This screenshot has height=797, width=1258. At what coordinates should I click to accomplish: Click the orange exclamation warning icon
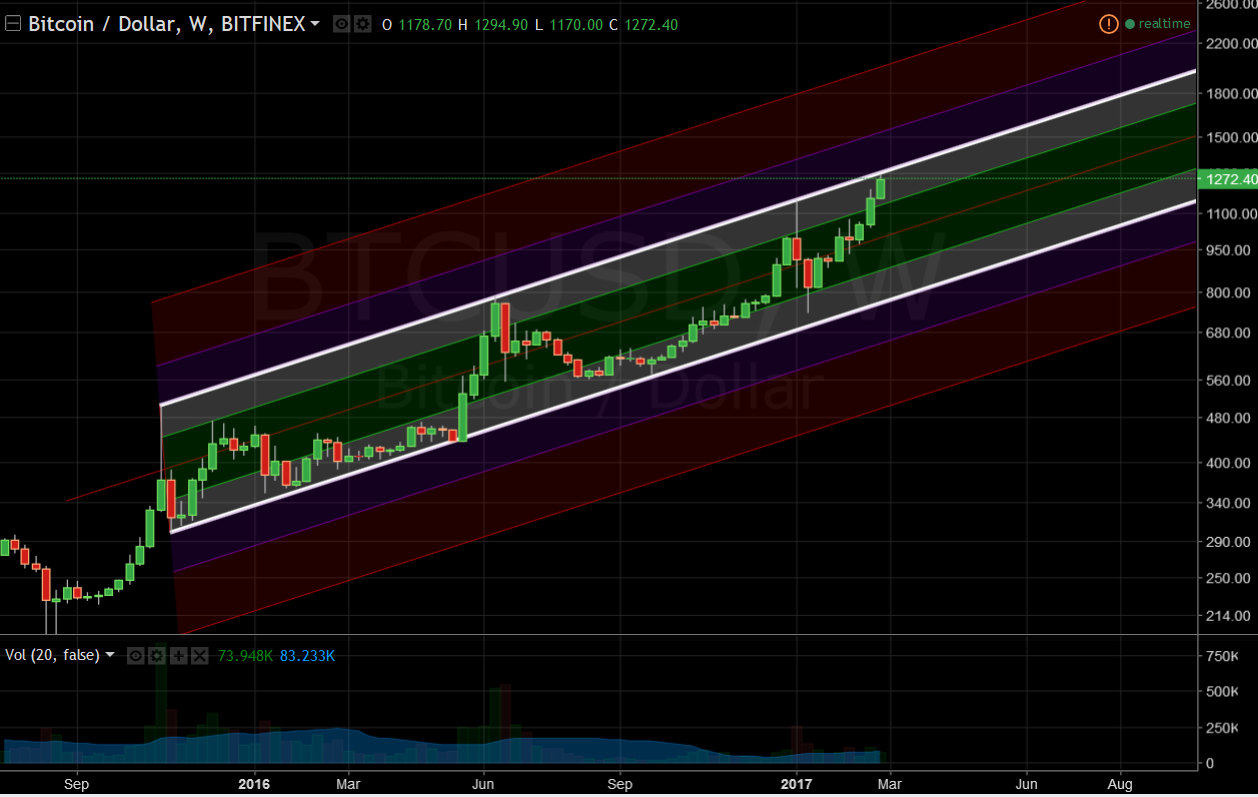click(x=1108, y=24)
